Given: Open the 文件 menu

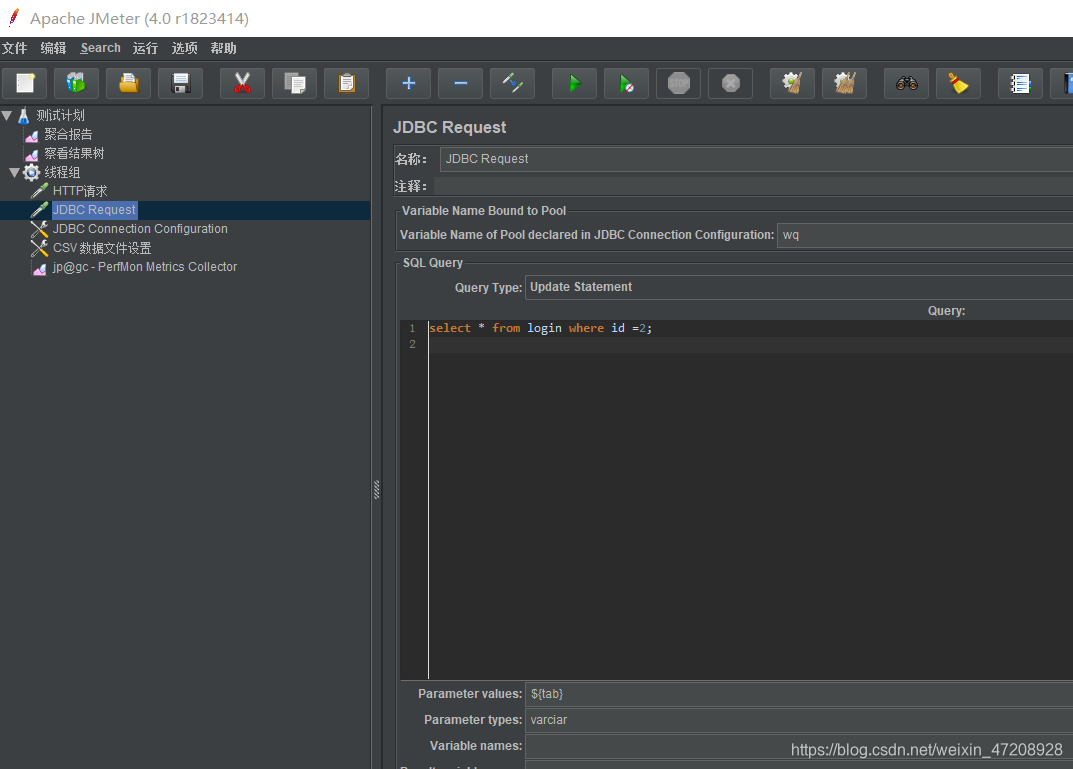Looking at the screenshot, I should (x=14, y=48).
